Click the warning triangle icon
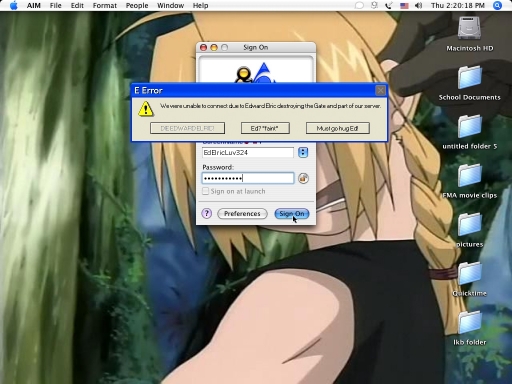Viewport: 512px width, 384px height. point(146,109)
